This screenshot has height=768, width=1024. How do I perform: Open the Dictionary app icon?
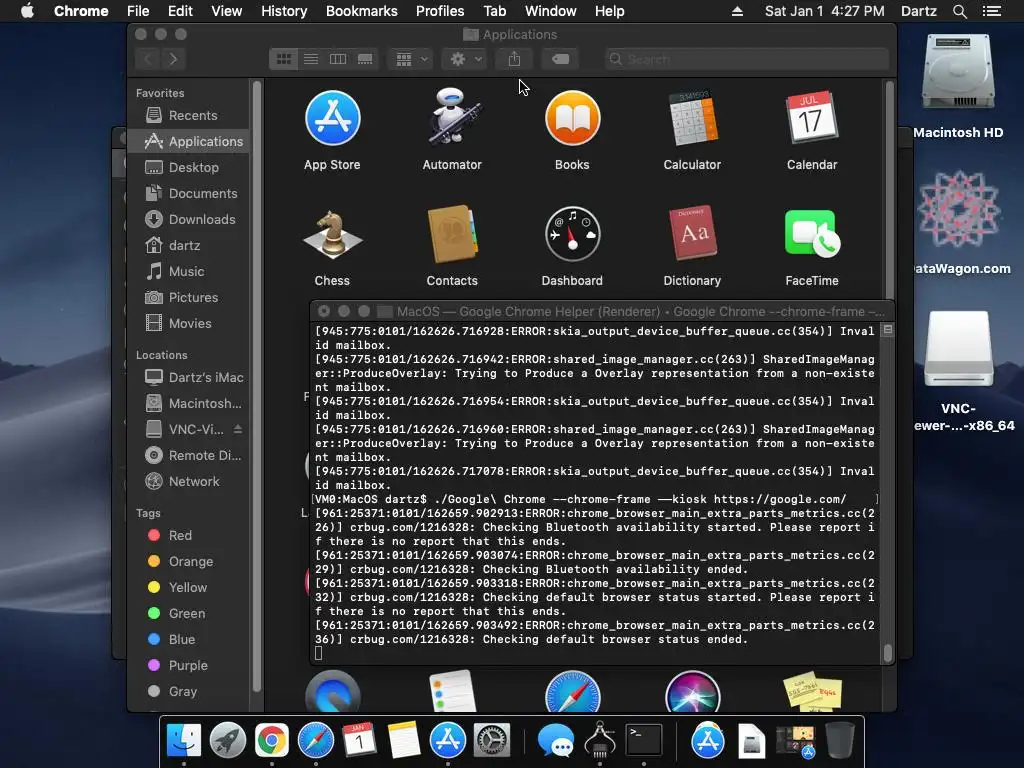click(x=692, y=234)
